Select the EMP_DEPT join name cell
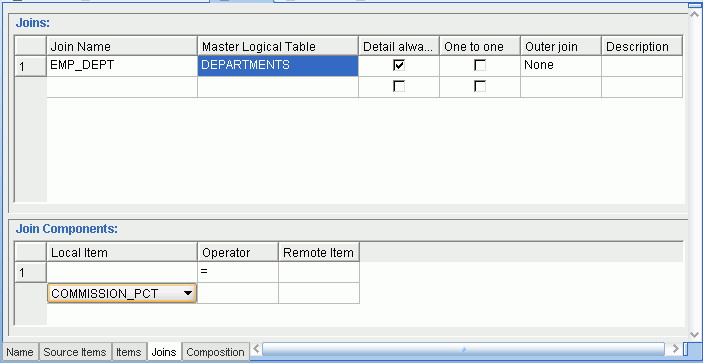The width and height of the screenshot is (703, 363). point(122,66)
